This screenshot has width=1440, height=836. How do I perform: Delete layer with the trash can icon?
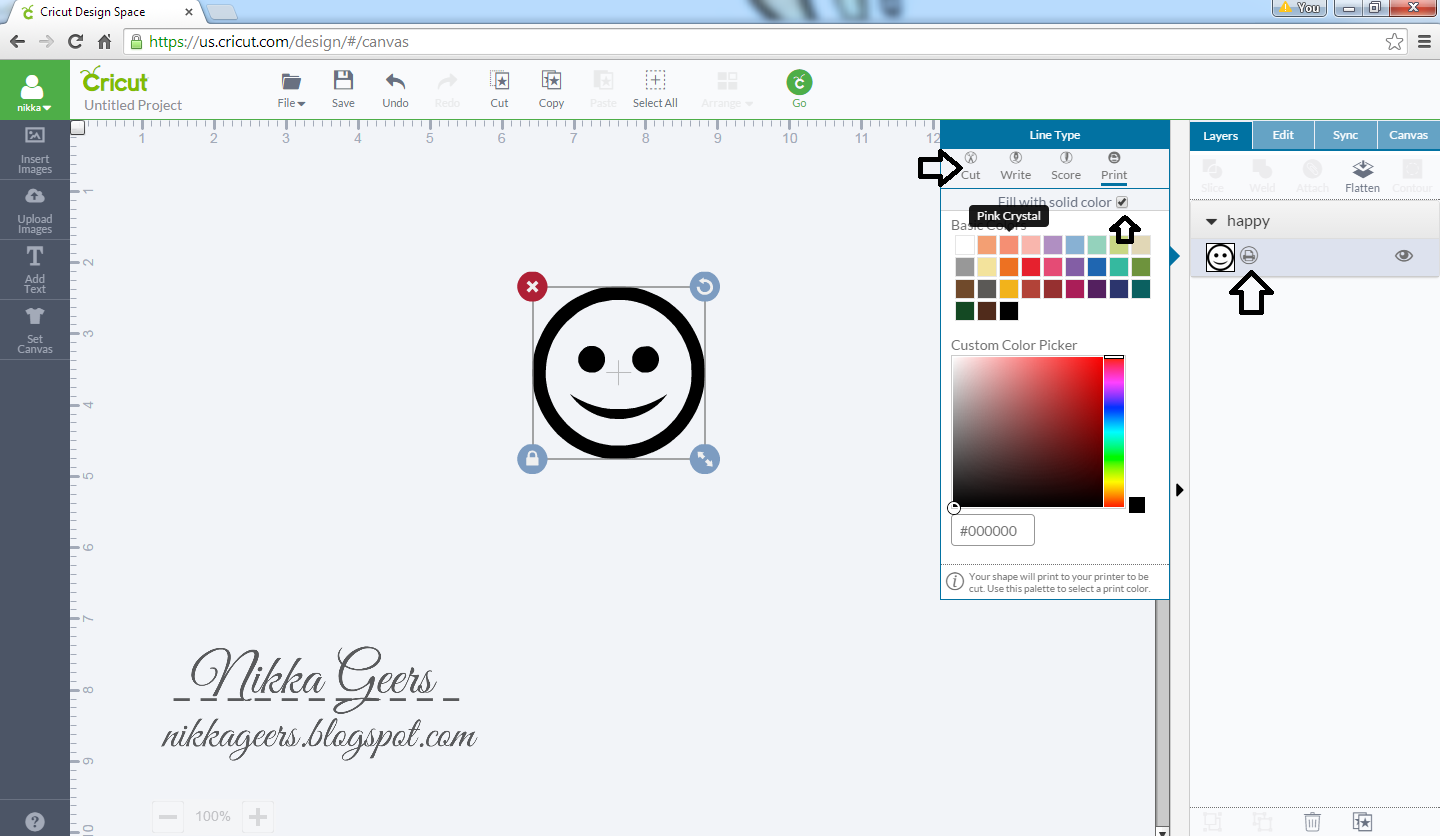pos(1312,820)
